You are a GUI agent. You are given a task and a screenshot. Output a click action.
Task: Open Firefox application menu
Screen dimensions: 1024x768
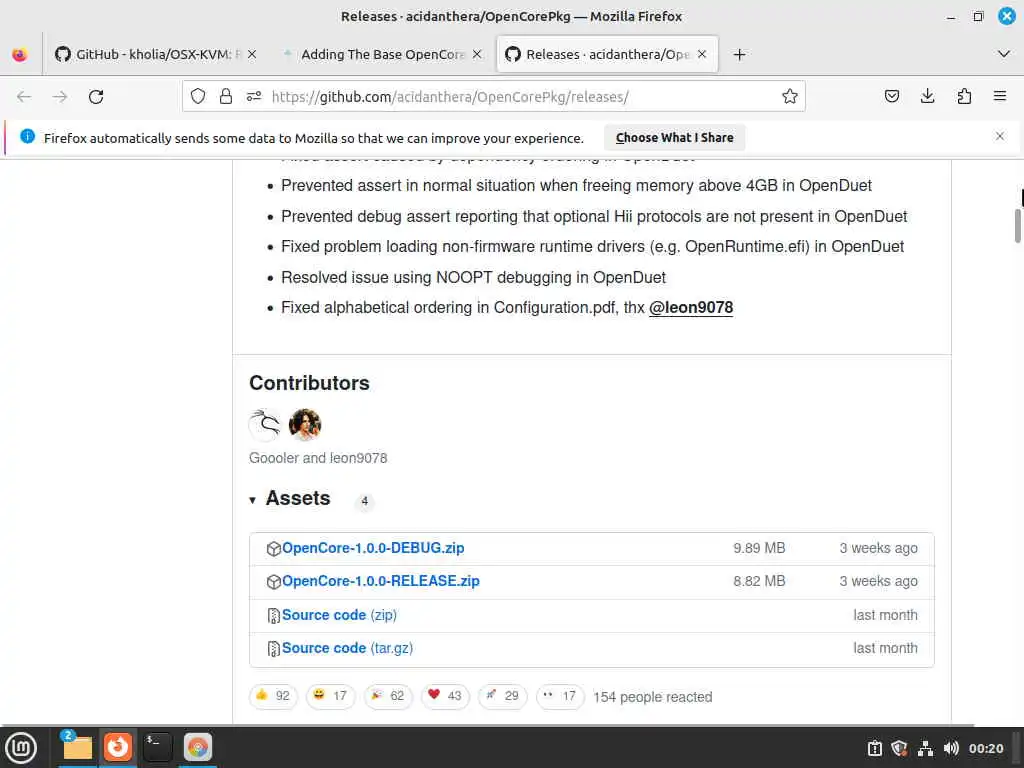click(1000, 97)
